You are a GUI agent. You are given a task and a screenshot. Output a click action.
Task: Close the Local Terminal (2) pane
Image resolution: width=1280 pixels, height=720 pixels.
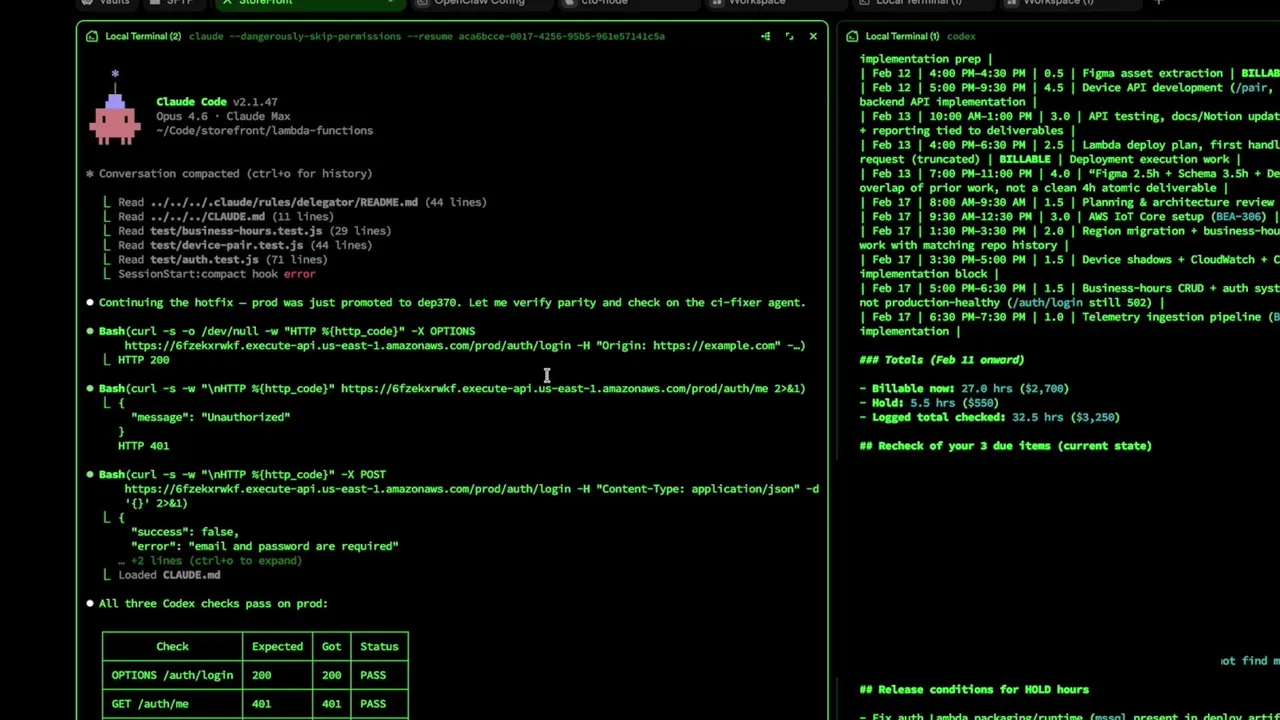(813, 36)
